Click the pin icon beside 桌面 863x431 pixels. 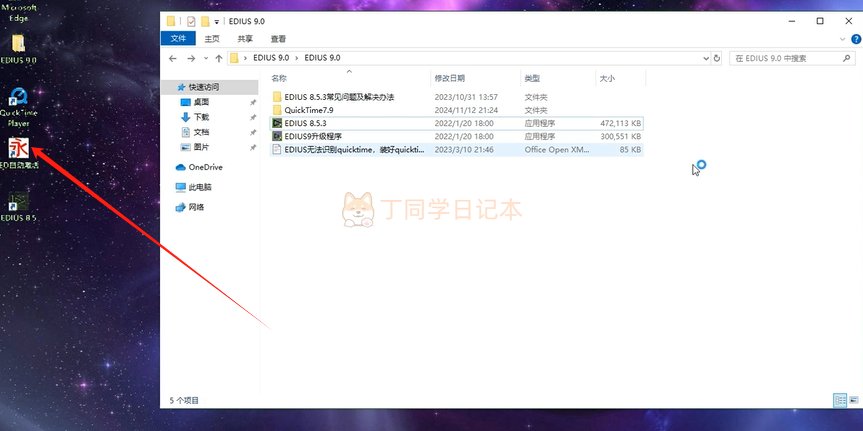253,102
